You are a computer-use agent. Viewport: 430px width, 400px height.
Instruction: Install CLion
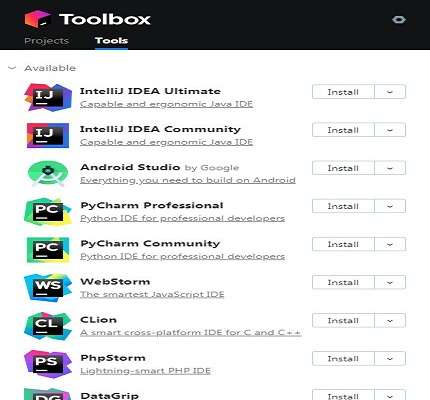coord(343,321)
